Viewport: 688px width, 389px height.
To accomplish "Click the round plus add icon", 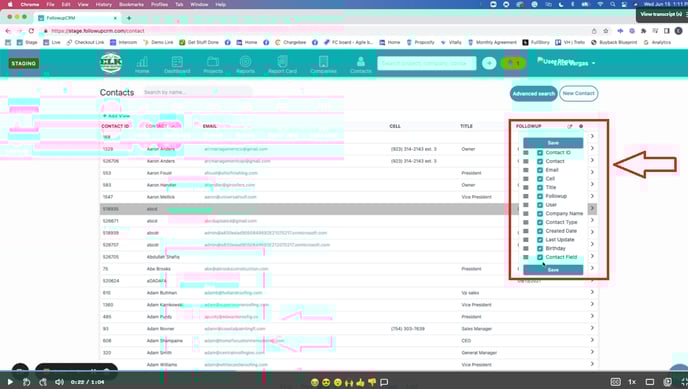I will (x=489, y=63).
